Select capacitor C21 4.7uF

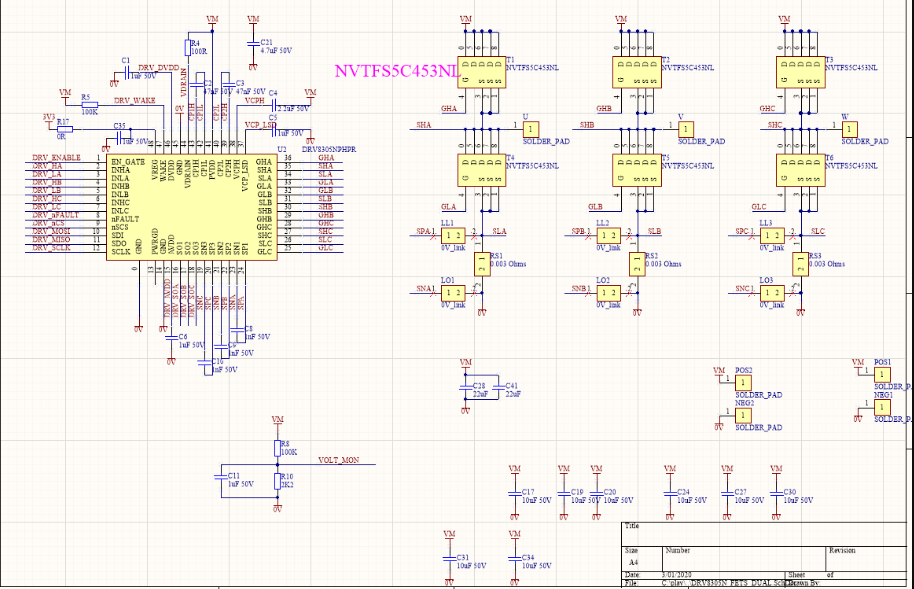coord(253,44)
